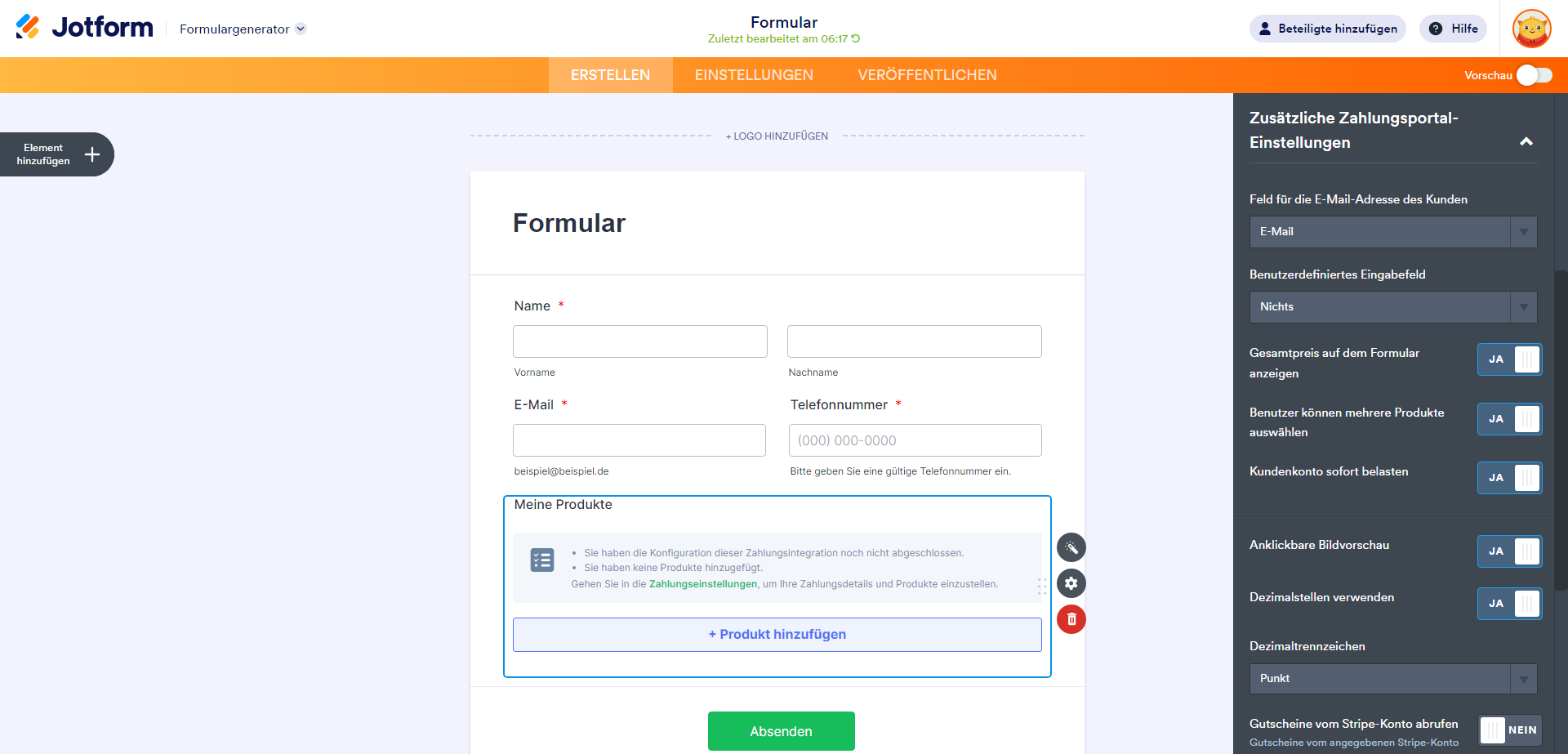
Task: Open Dezimaltrennzeichen Punkt dropdown
Action: (1393, 679)
